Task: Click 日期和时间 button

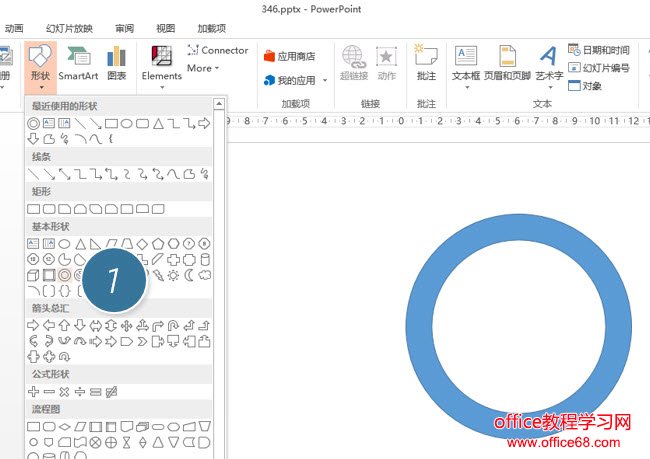Action: (599, 49)
